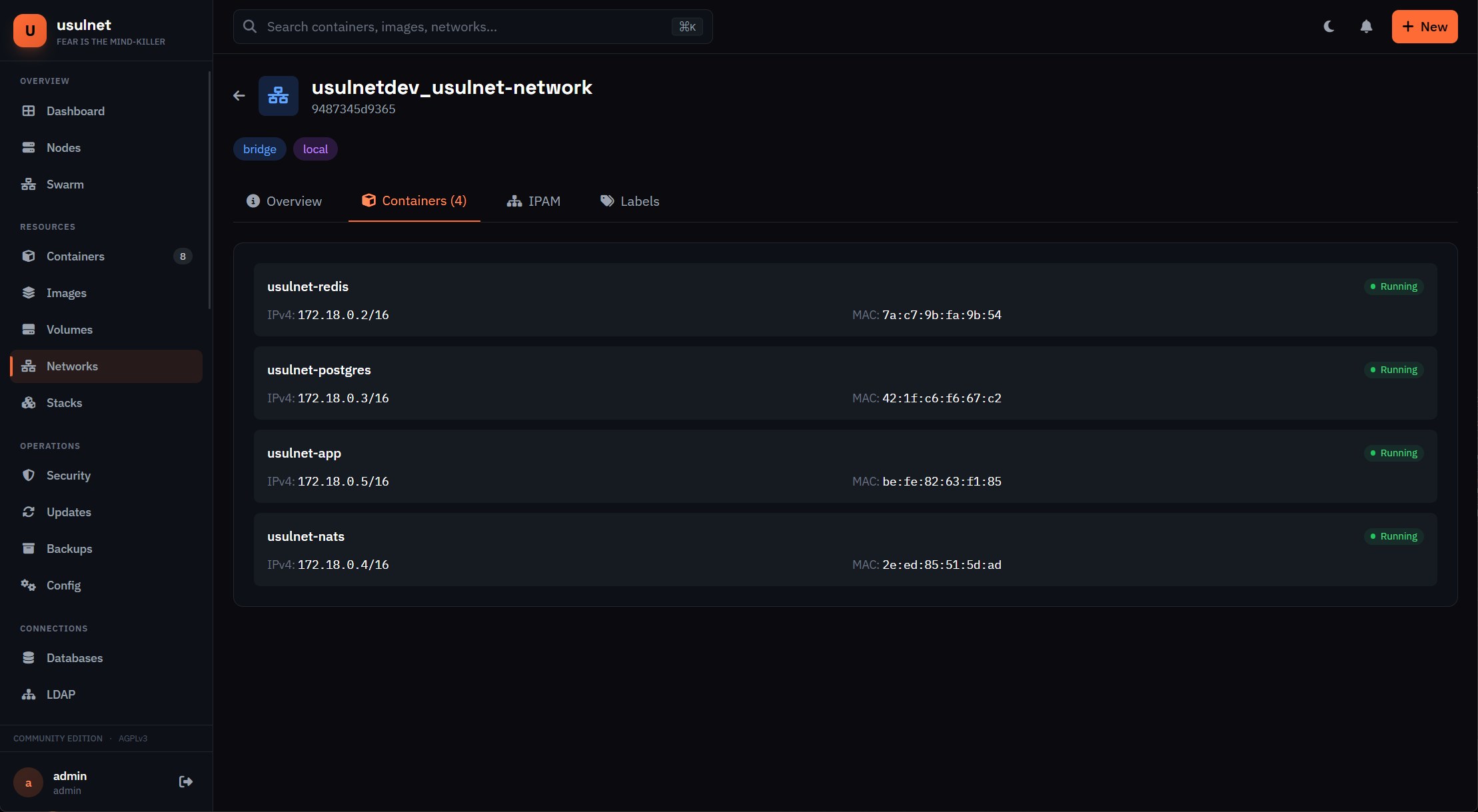Screen dimensions: 1478x812
Task: Open the Stacks section
Action: coord(65,402)
